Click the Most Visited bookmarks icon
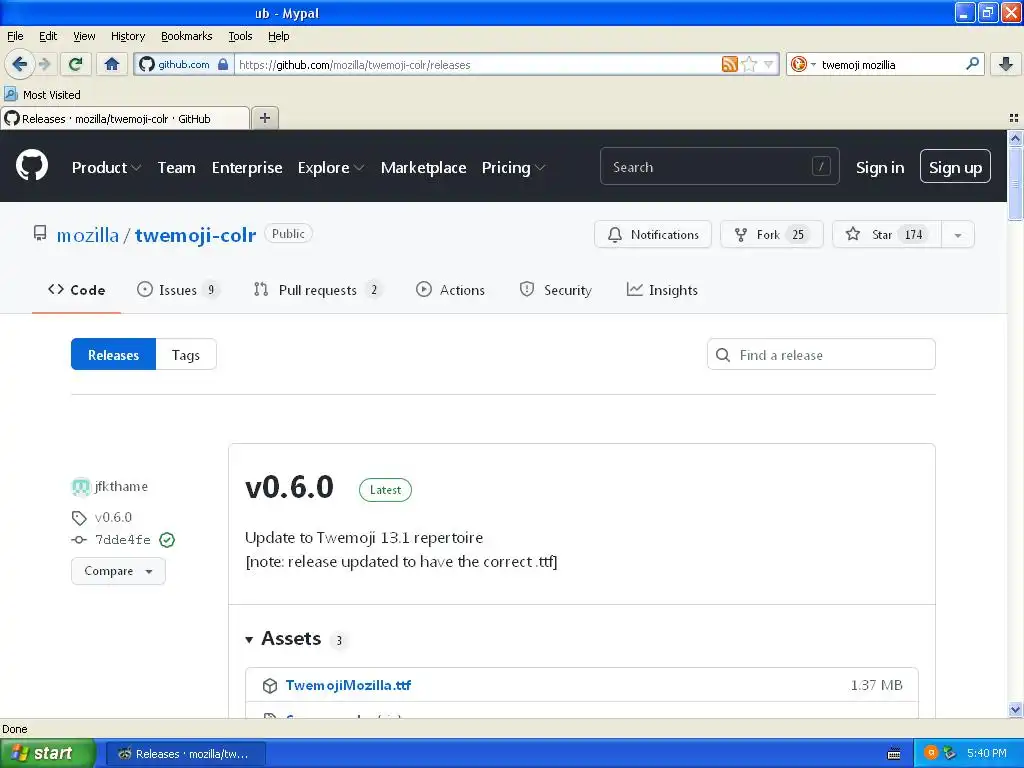This screenshot has height=768, width=1024. (x=11, y=94)
